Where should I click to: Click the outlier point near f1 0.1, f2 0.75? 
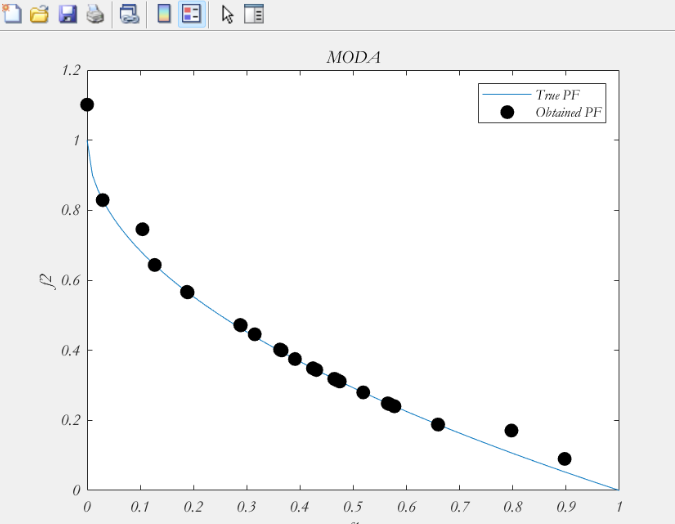[x=142, y=229]
